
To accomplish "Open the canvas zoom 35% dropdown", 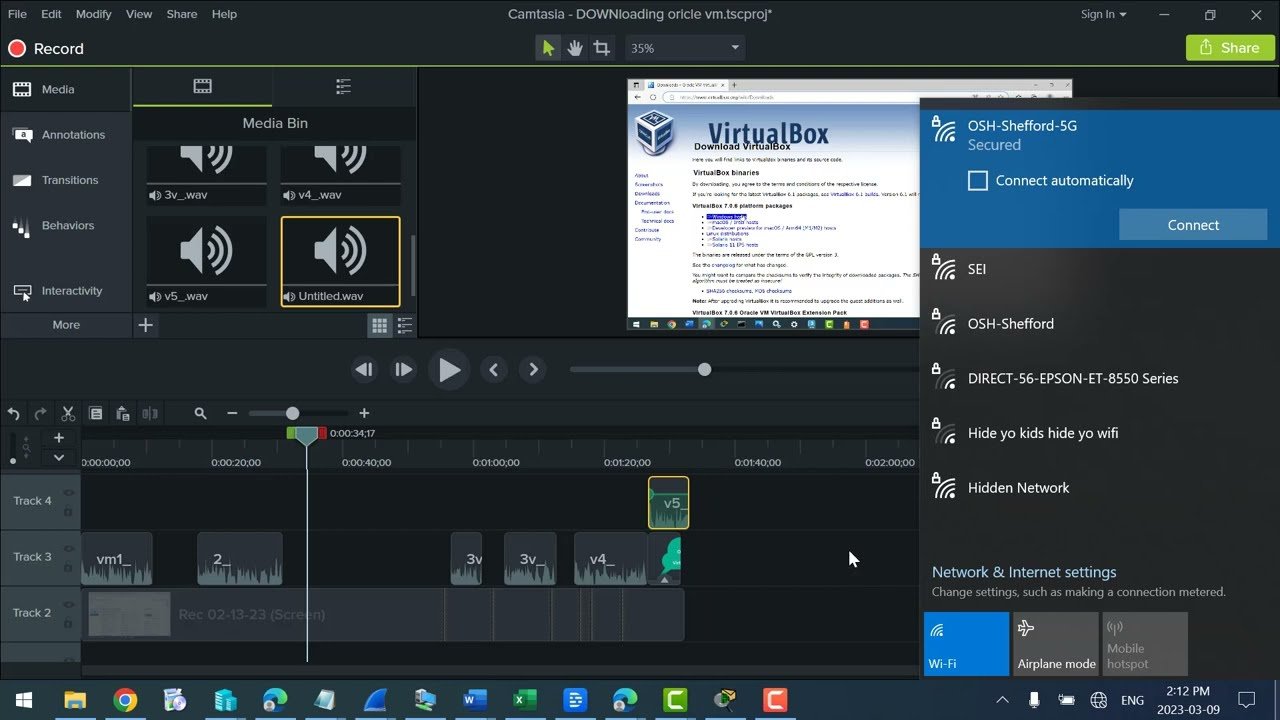I will pos(685,48).
